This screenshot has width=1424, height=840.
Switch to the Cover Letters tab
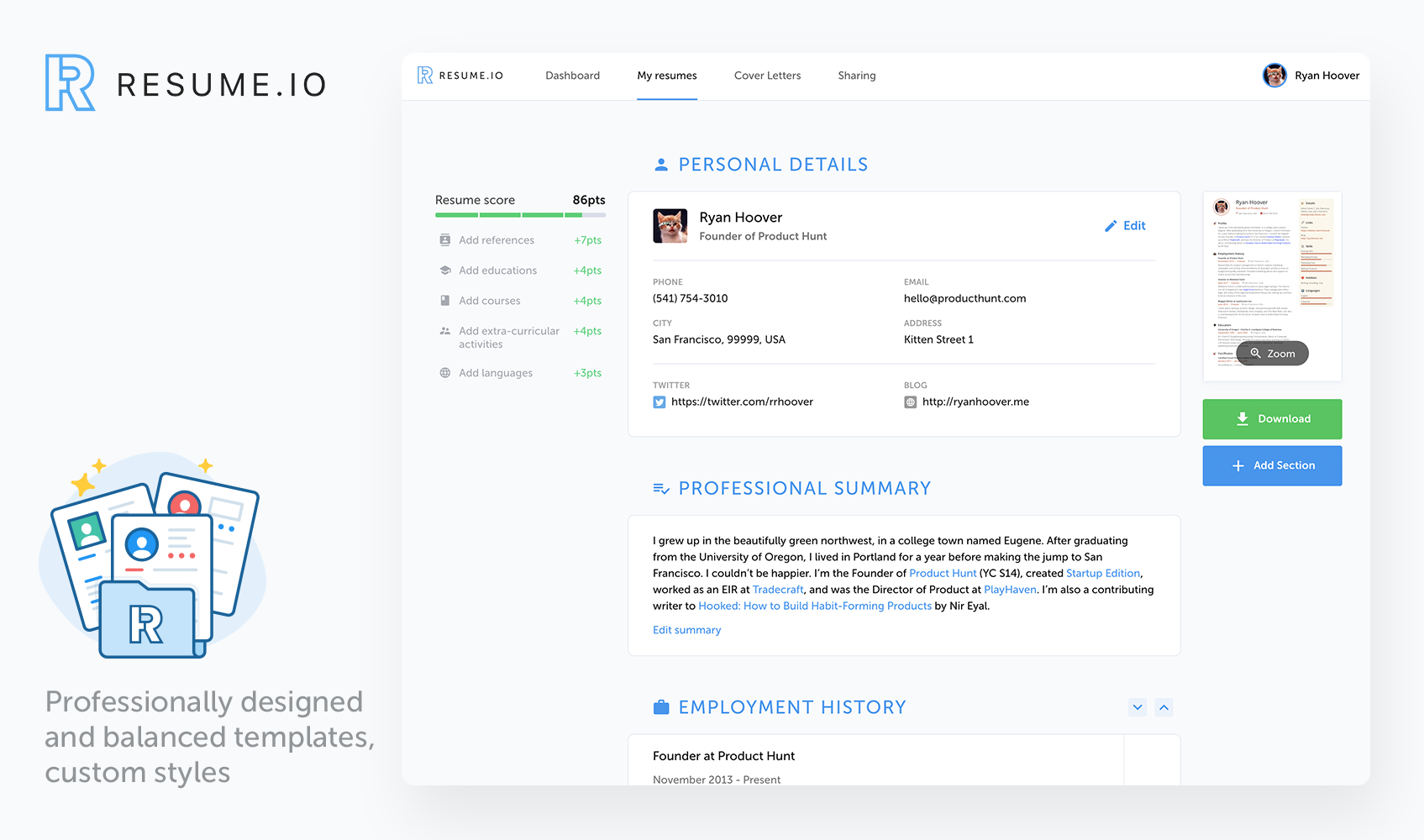(x=767, y=75)
